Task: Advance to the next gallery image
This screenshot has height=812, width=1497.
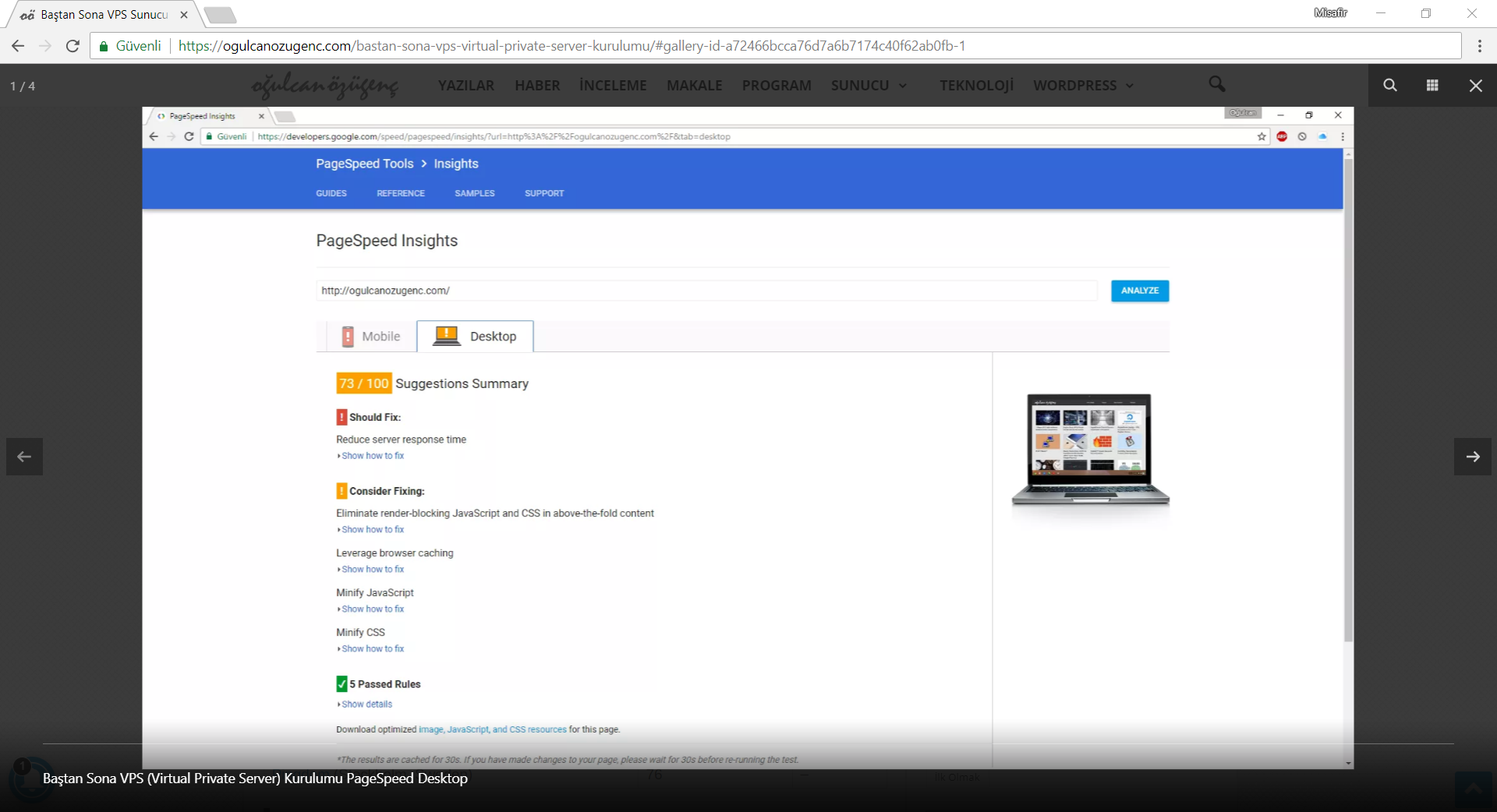Action: coord(1472,457)
